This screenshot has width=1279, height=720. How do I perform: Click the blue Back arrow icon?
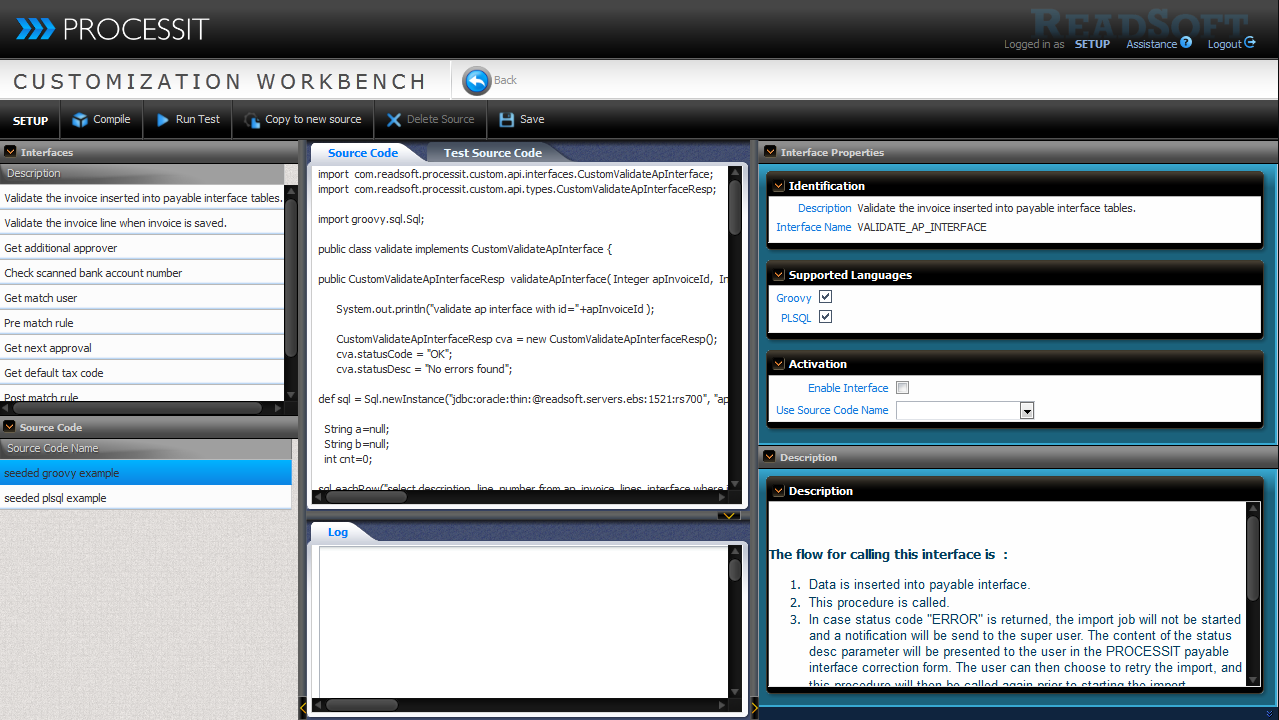477,80
